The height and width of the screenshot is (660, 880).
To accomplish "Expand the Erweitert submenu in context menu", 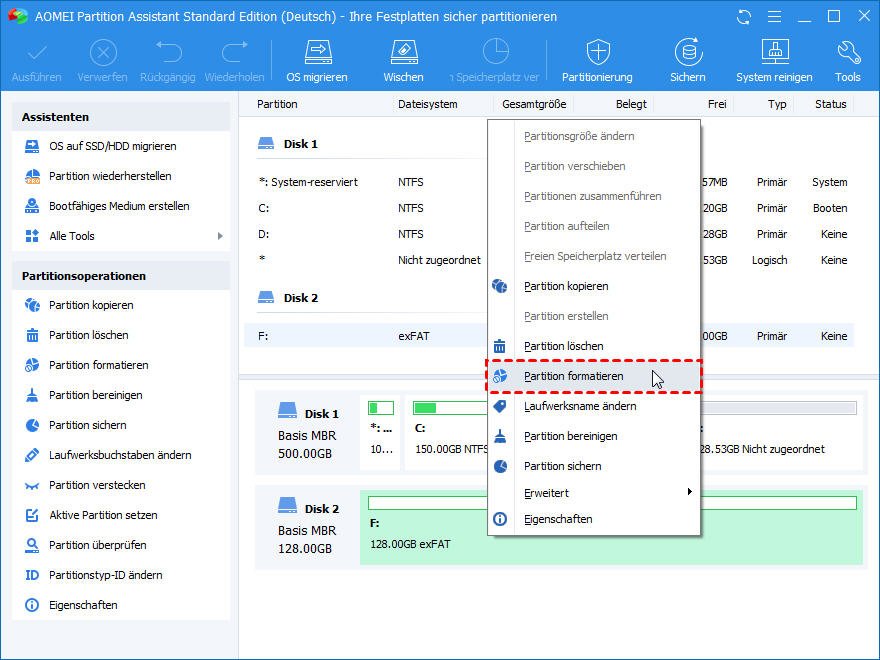I will (x=594, y=493).
